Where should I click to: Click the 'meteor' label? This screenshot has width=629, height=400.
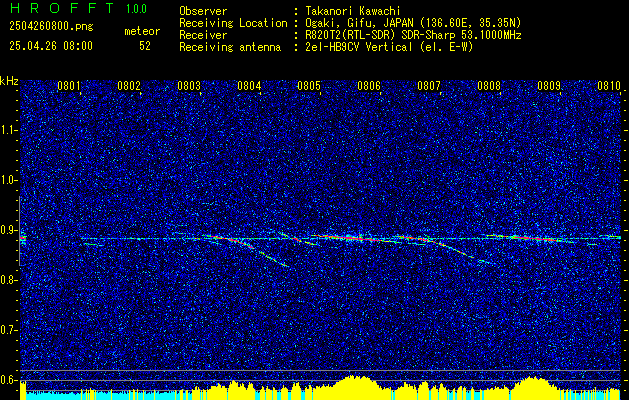point(142,31)
